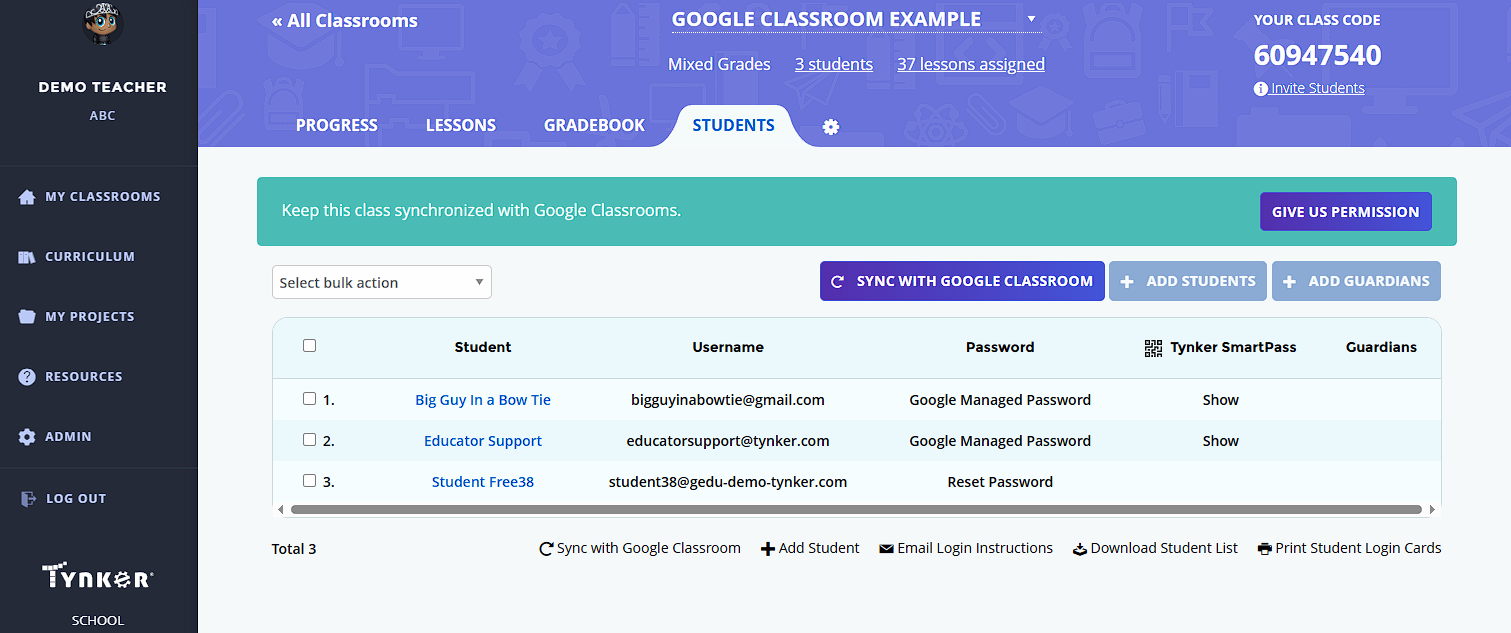
Task: Click the Username column header
Action: (x=728, y=347)
